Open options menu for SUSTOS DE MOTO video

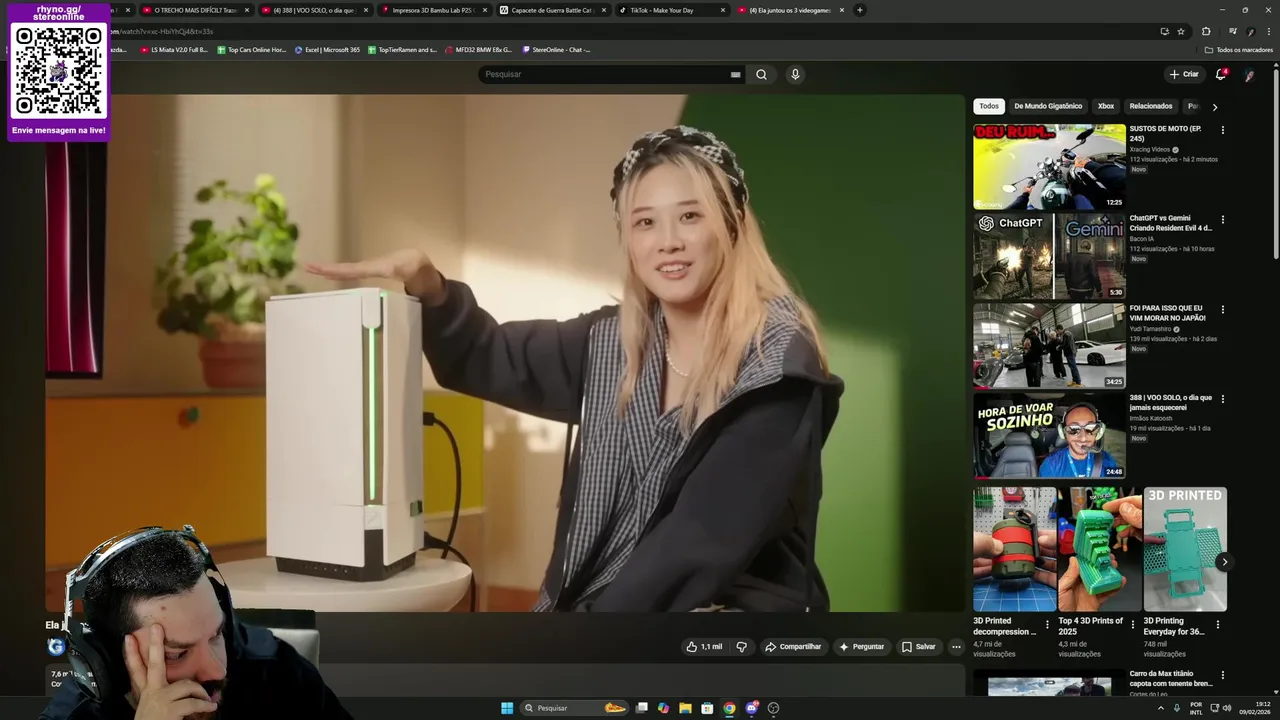[1222, 130]
